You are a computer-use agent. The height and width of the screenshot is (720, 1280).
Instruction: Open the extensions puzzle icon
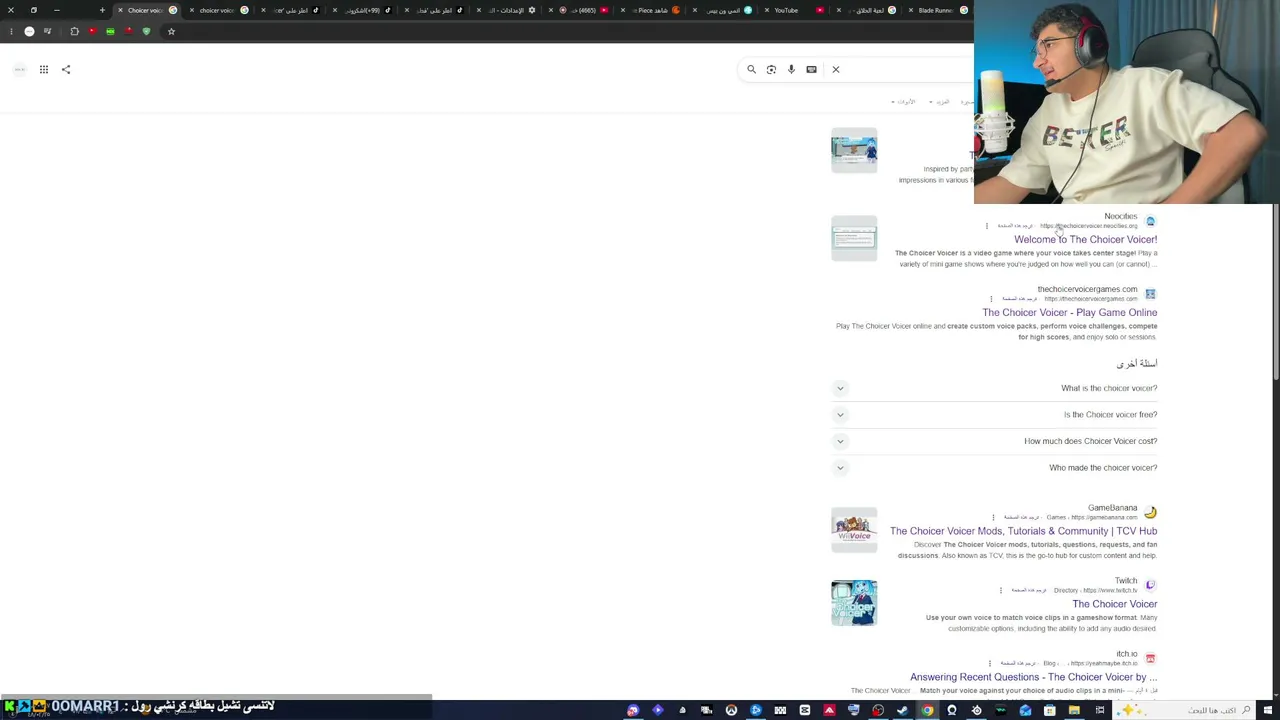click(x=74, y=32)
